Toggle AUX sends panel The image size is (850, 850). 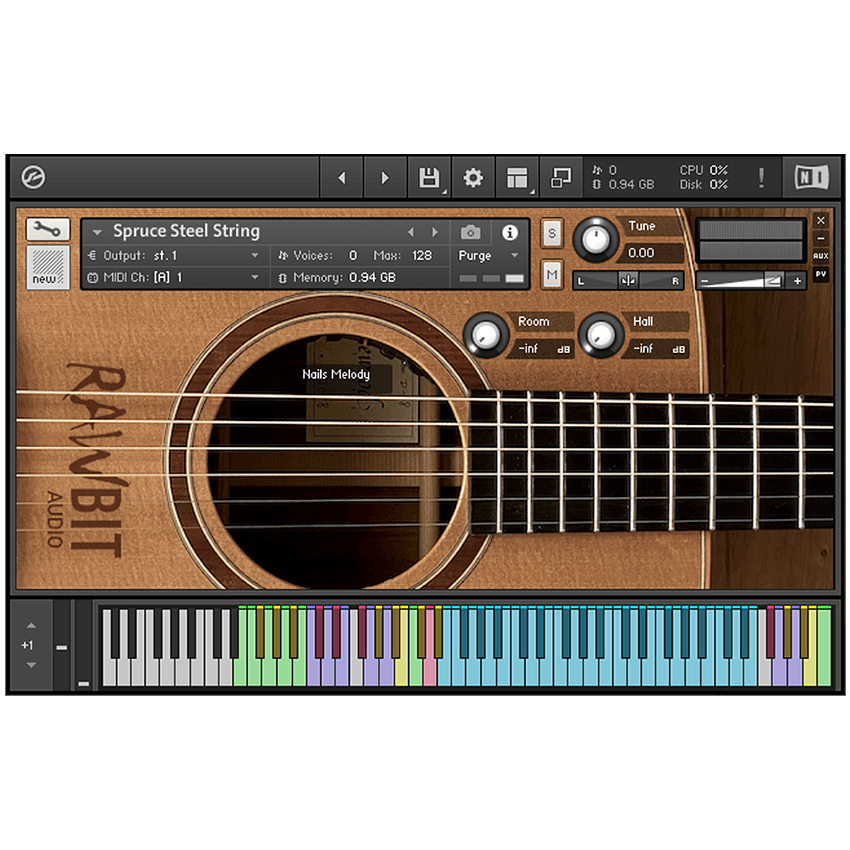coord(821,256)
